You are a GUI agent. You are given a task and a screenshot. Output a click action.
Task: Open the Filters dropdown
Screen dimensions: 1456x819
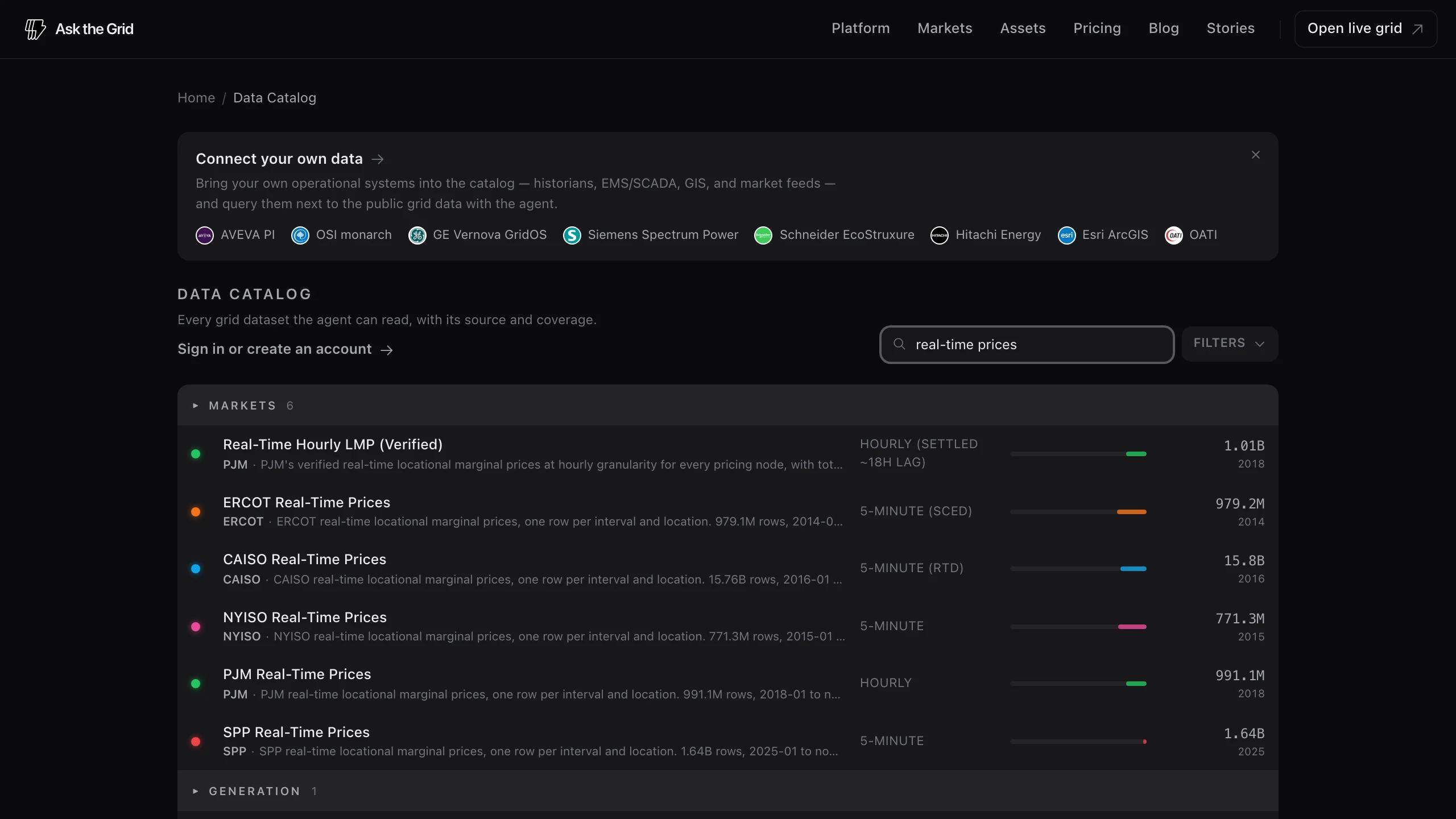point(1230,344)
